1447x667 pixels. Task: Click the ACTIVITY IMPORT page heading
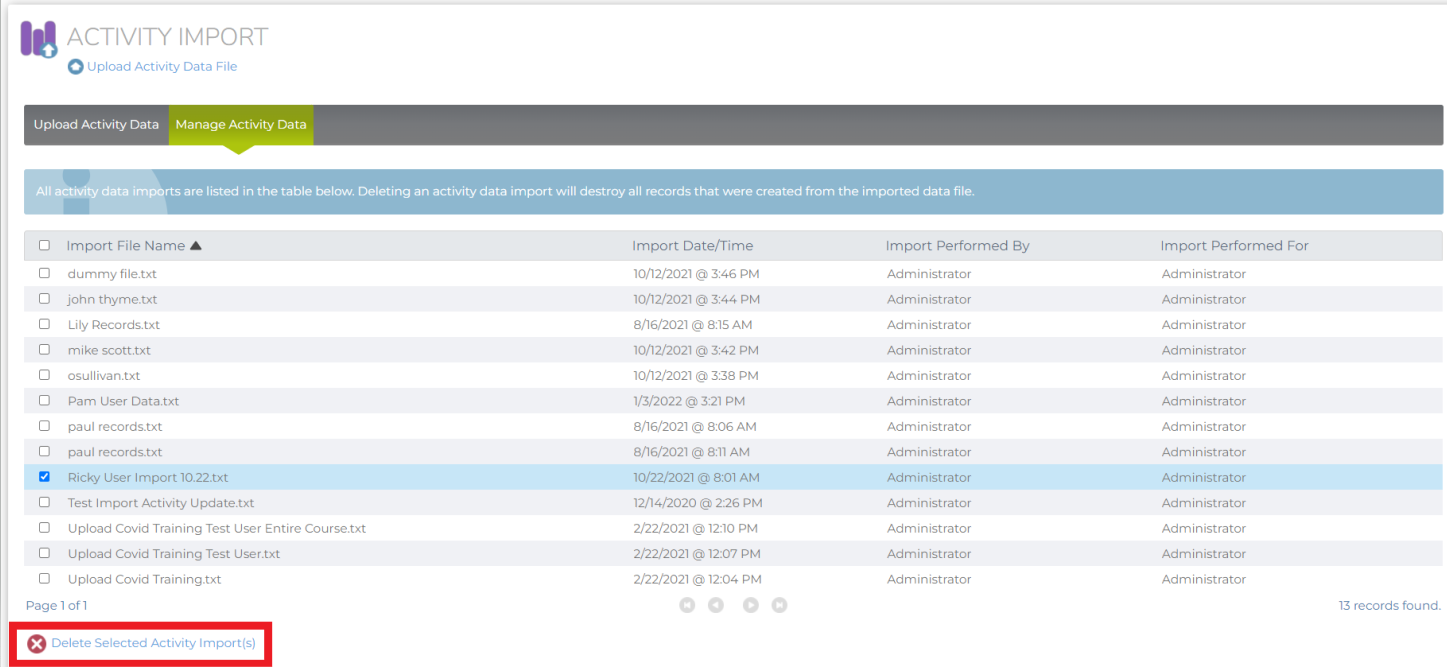(167, 37)
